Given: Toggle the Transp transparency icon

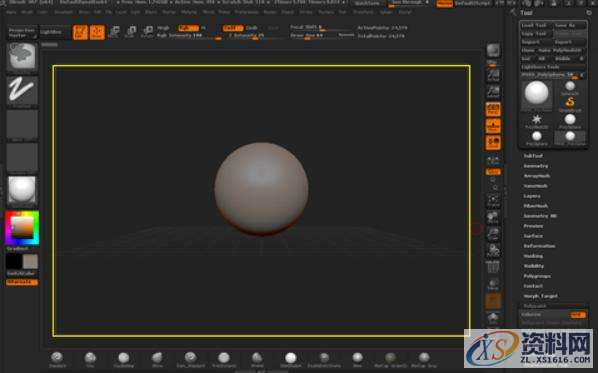Looking at the screenshot, I should click(493, 285).
